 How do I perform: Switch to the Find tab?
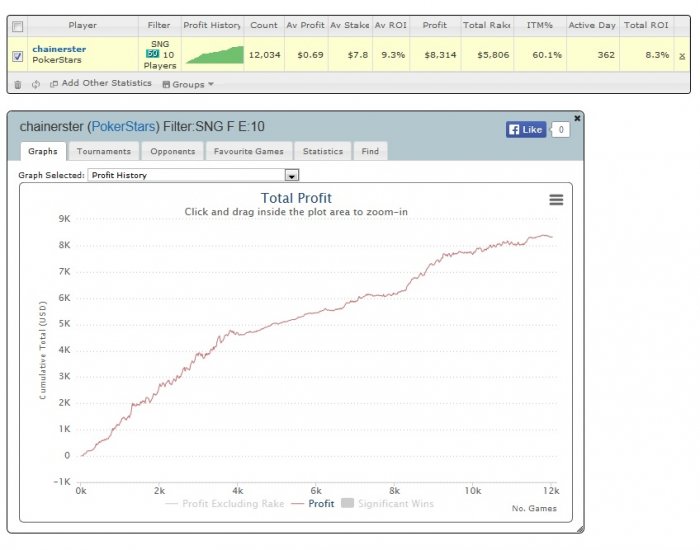click(370, 151)
